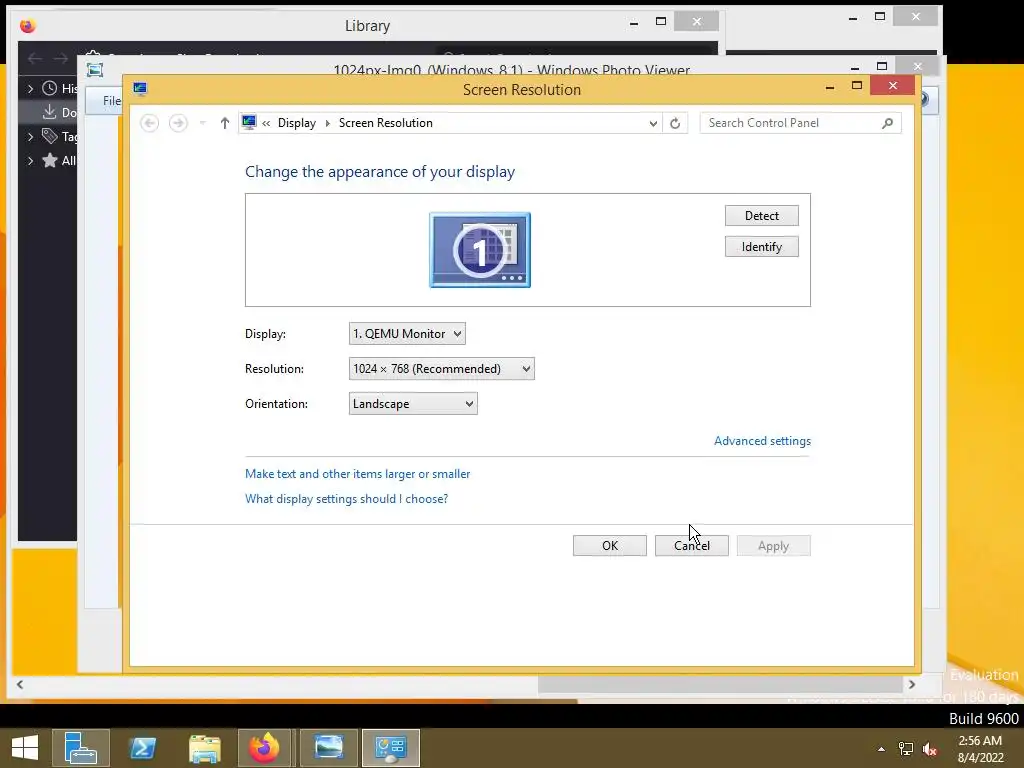The width and height of the screenshot is (1024, 768).
Task: Expand Tags item in Library sidebar
Action: (x=30, y=136)
